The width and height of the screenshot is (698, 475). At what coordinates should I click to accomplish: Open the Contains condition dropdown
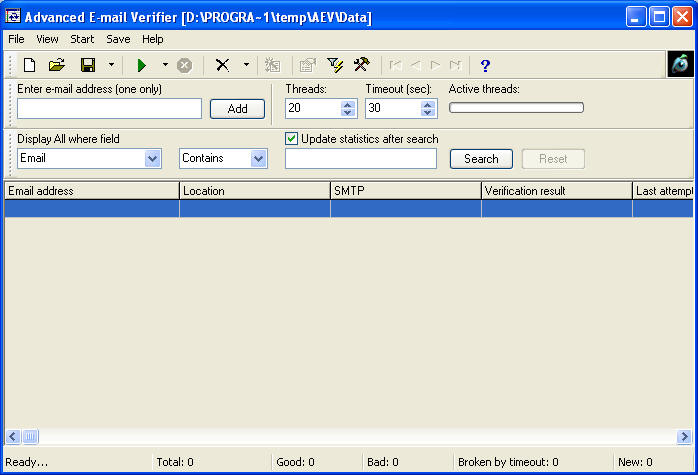coord(258,158)
